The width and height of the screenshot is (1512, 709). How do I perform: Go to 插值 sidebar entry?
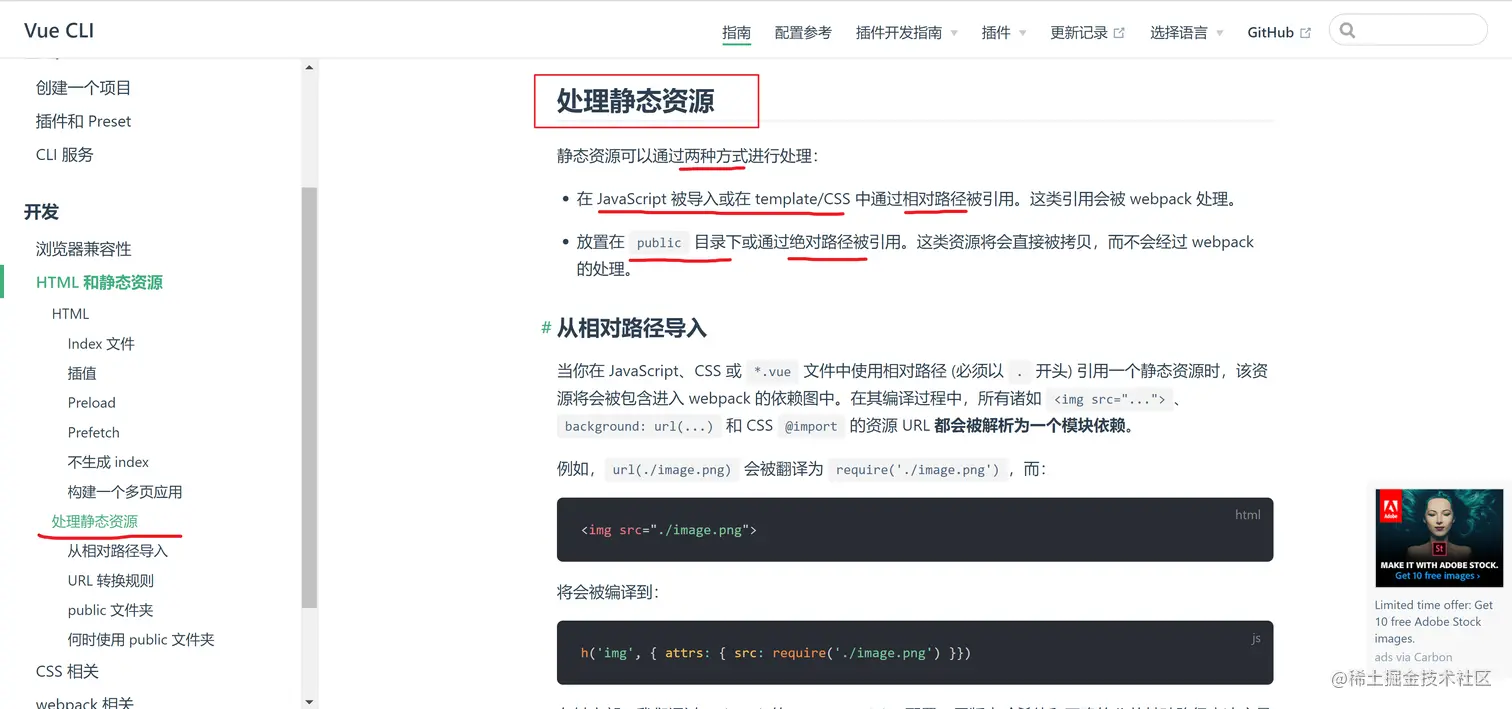(82, 373)
